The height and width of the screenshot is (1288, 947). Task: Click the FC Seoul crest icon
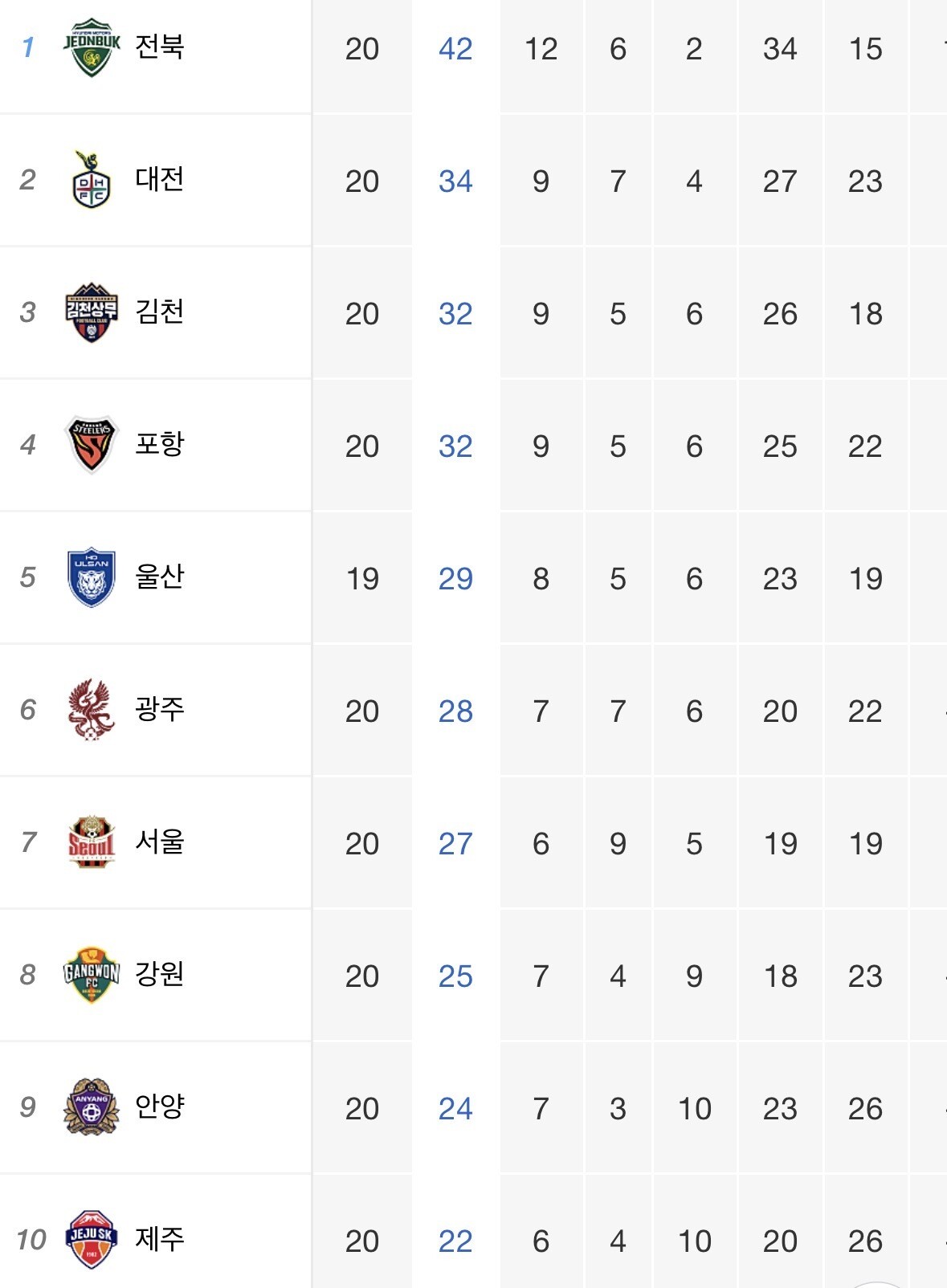click(x=92, y=842)
